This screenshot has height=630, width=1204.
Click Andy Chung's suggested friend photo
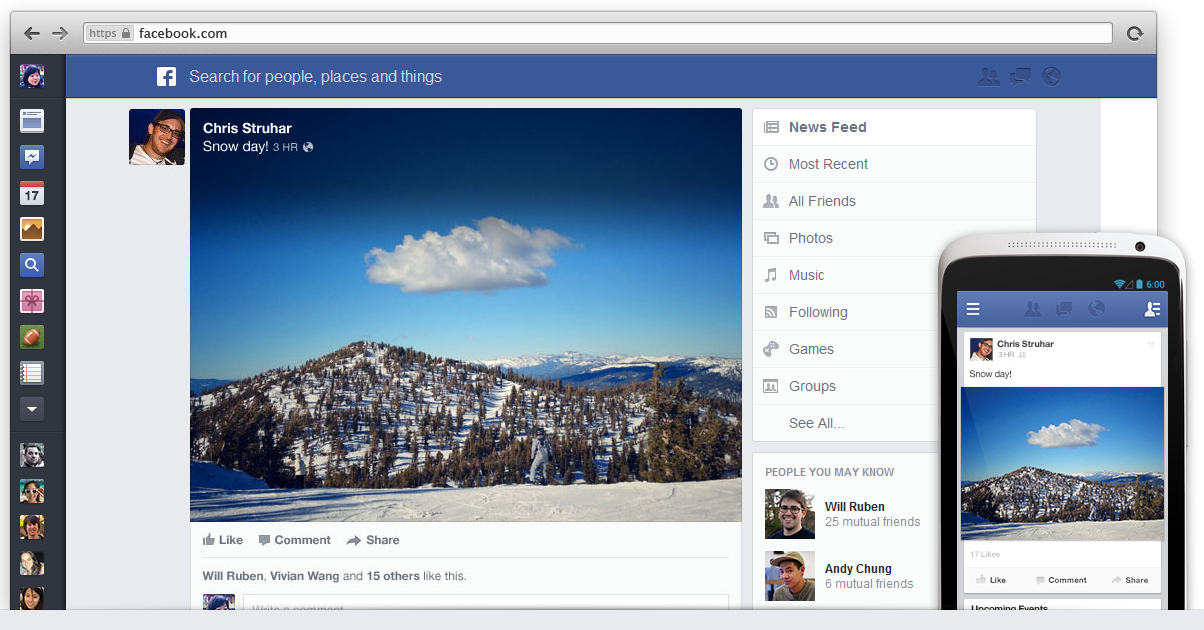790,576
